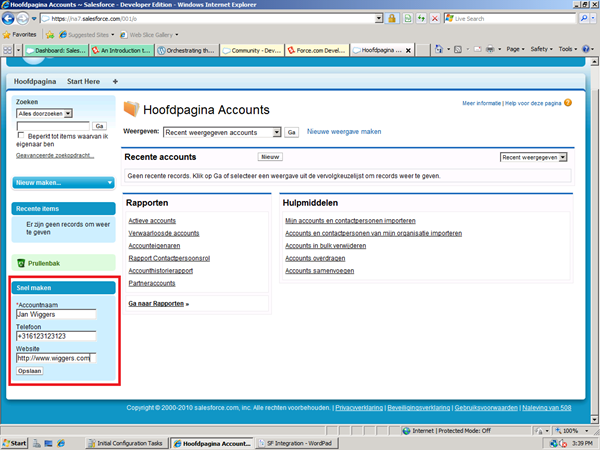Click Add to Favorites bar icon
This screenshot has height=450, width=600.
click(50, 35)
